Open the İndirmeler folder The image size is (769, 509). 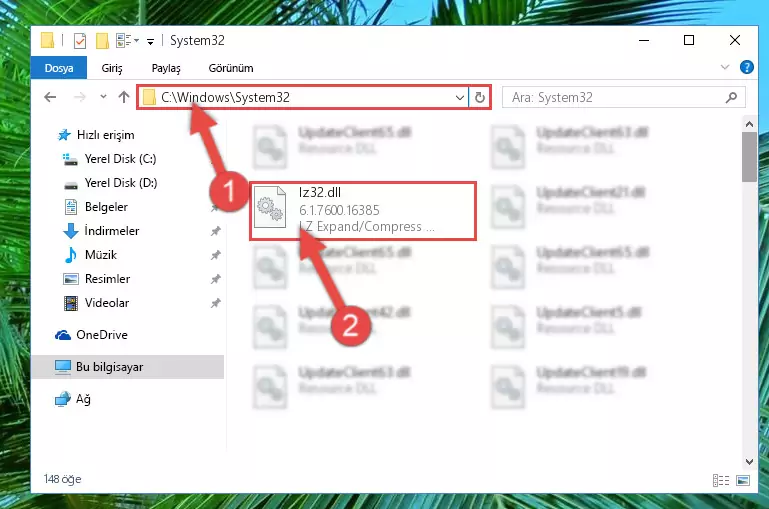point(112,231)
